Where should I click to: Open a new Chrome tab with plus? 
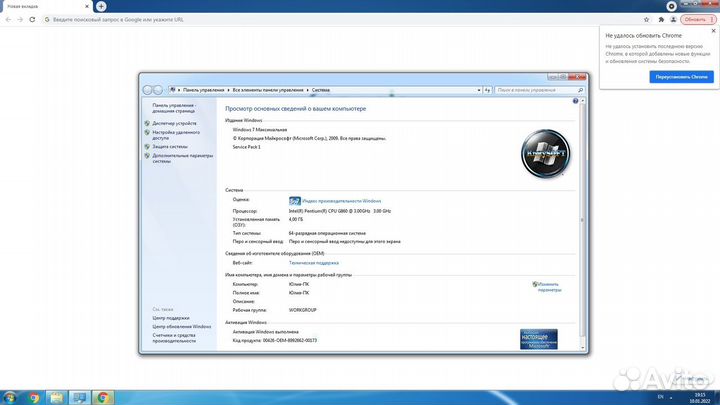tap(101, 6)
